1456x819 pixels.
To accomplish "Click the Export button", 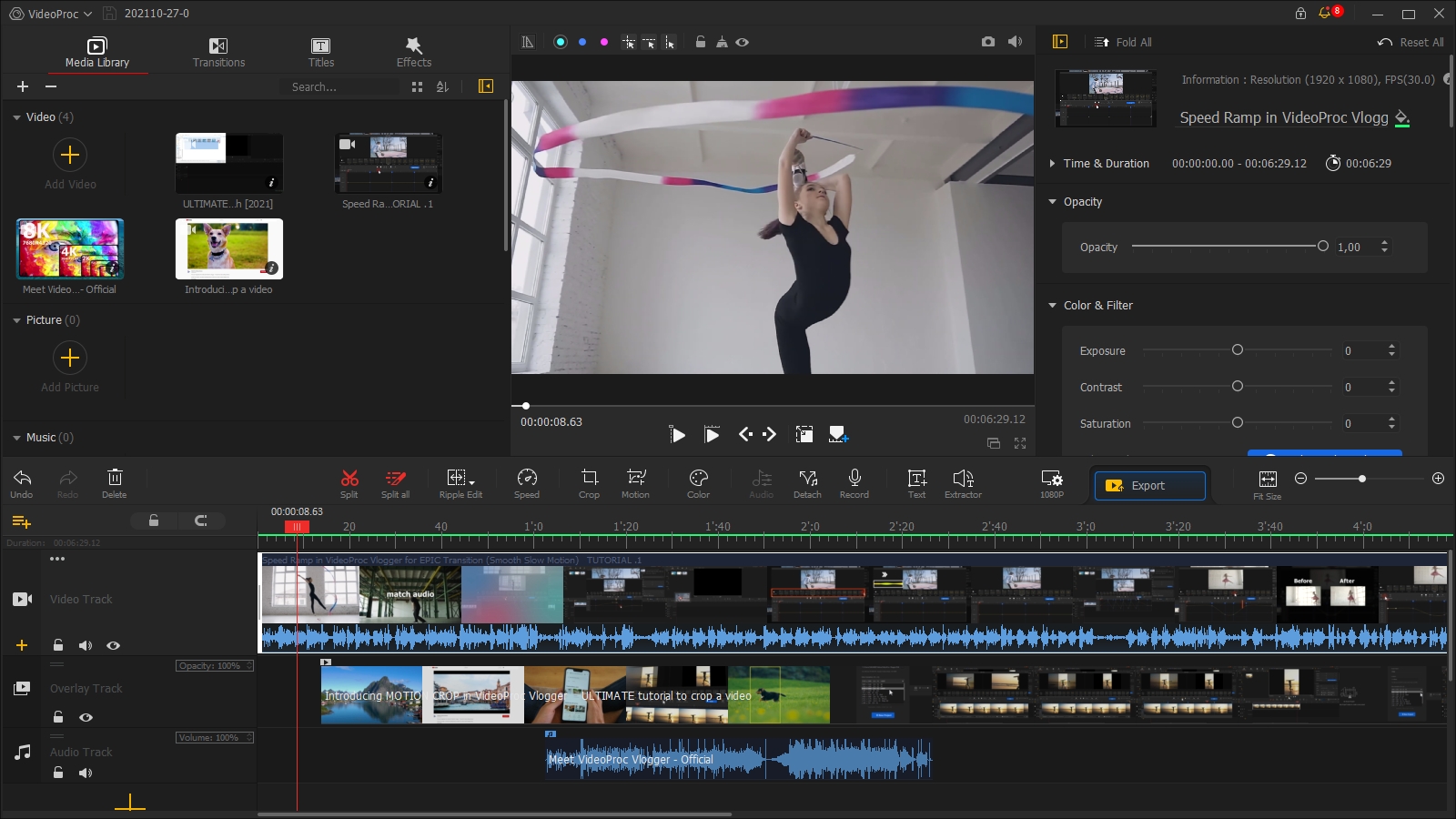I will 1149,485.
